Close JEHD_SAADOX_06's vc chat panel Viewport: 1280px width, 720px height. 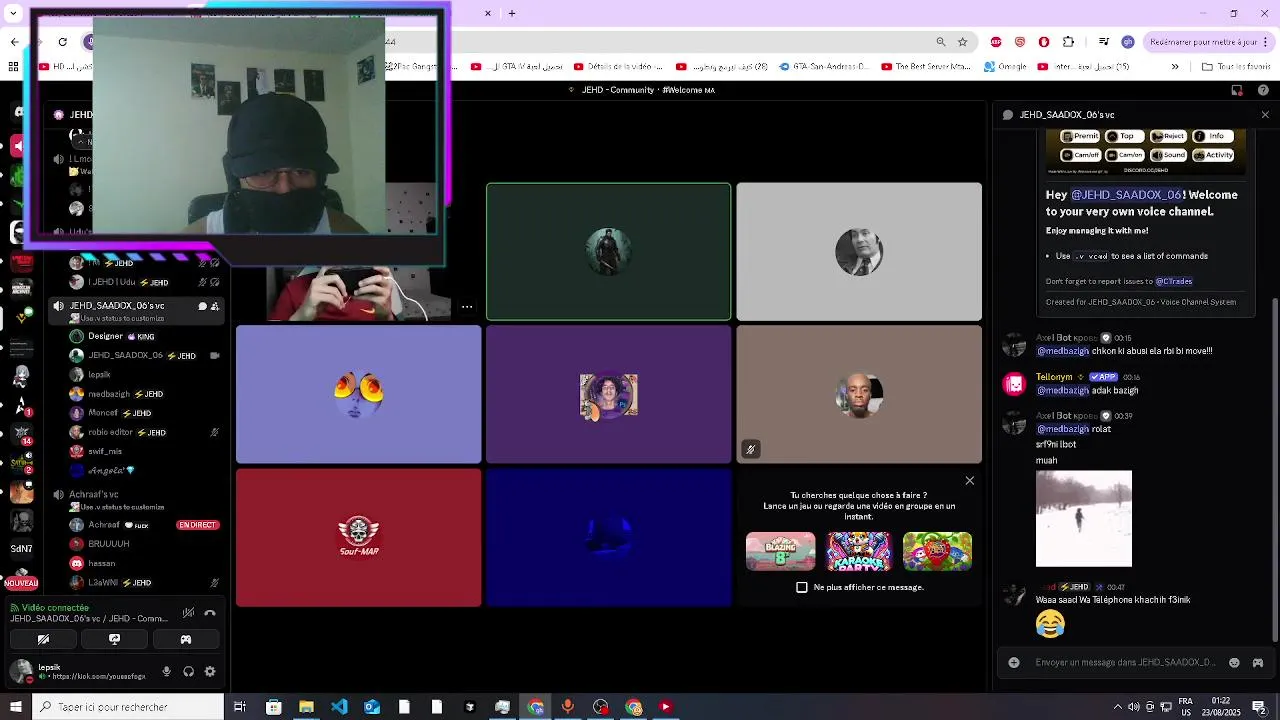coord(1265,115)
